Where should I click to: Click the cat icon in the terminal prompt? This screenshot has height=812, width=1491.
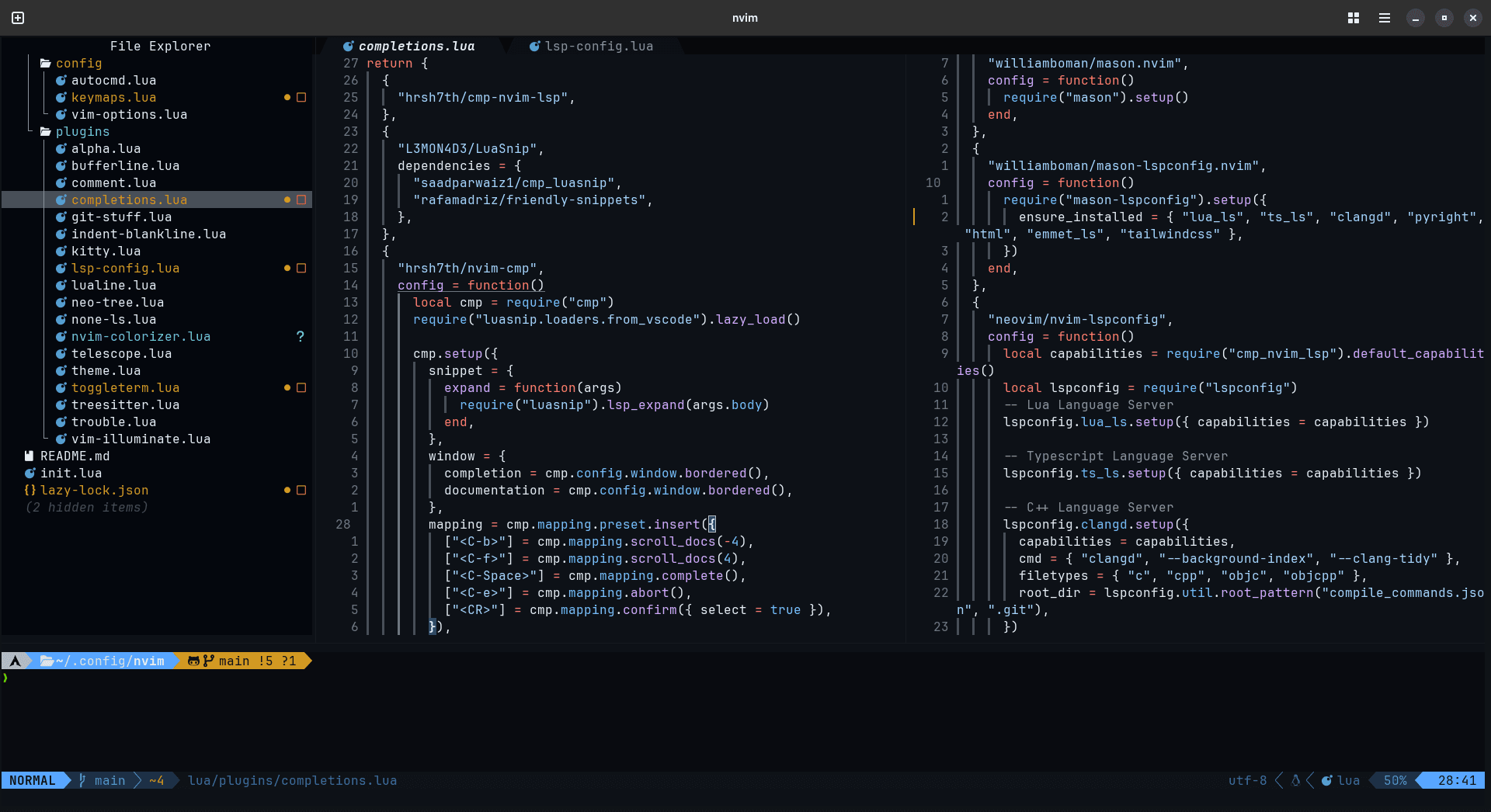[x=193, y=661]
